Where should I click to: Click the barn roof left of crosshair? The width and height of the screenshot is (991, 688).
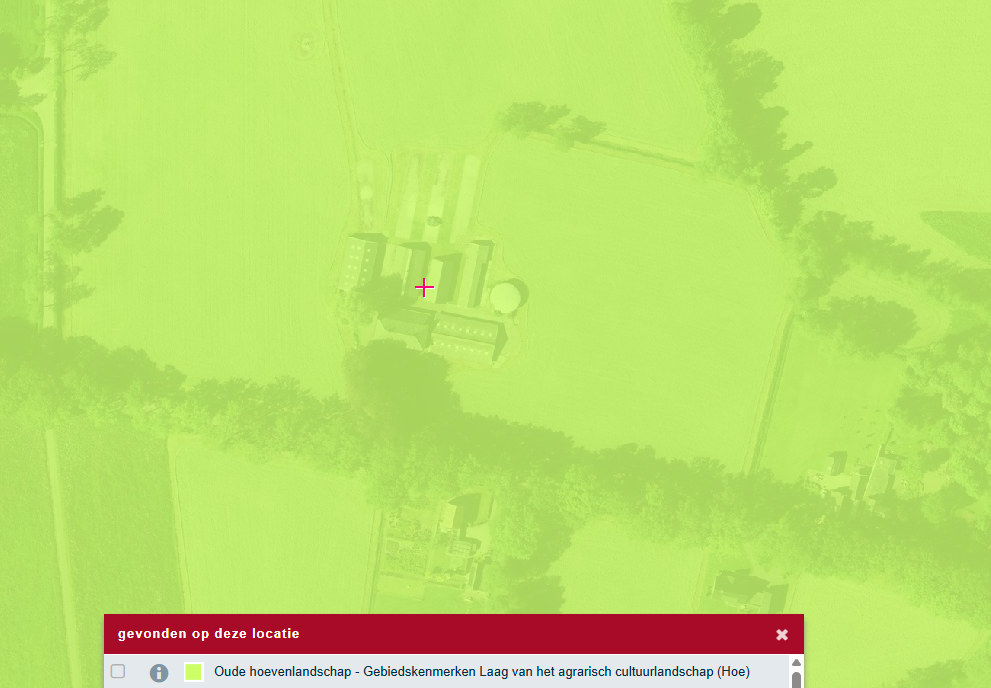(363, 260)
